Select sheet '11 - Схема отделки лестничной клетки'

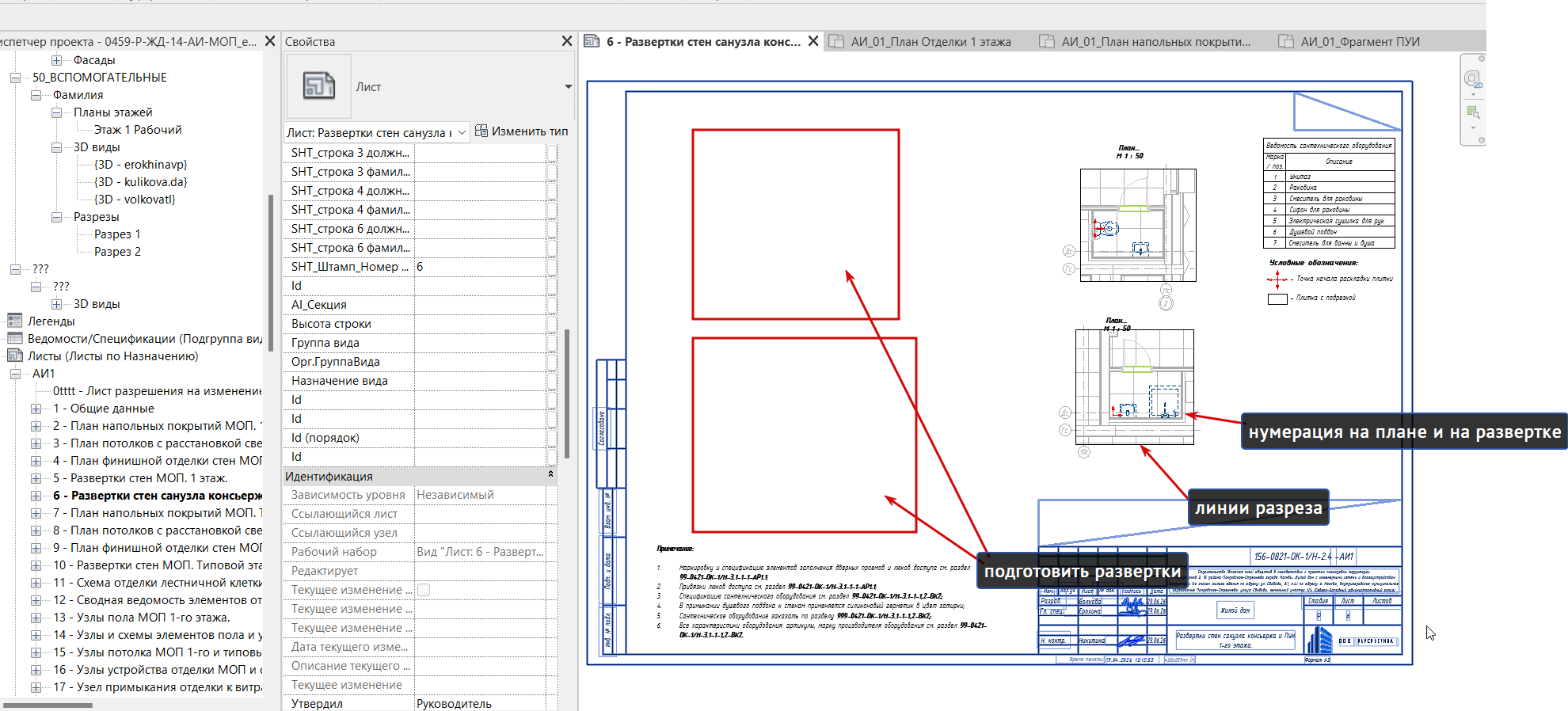[157, 583]
